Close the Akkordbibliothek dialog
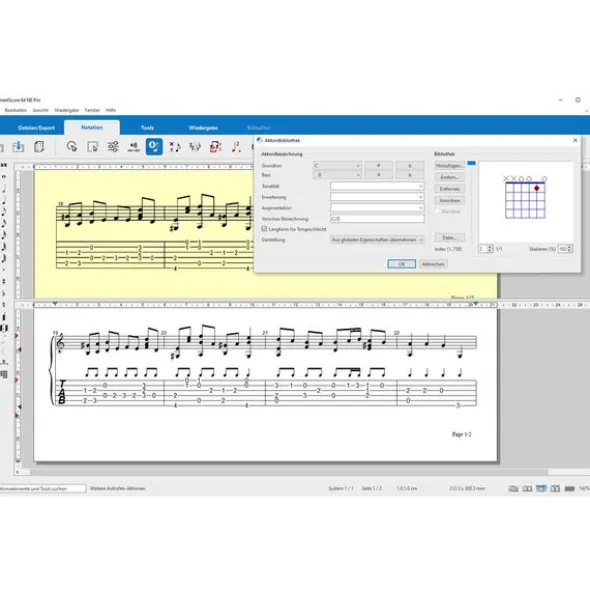Screen dimensions: 590x591 pyautogui.click(x=575, y=140)
